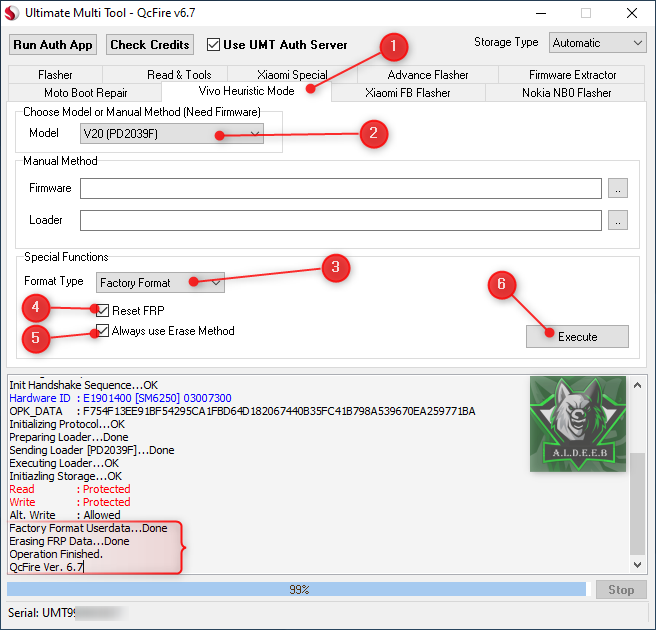Click the 'Alt. Write : Allowed' log line
Screen dimensions: 656x630
(x=65, y=515)
